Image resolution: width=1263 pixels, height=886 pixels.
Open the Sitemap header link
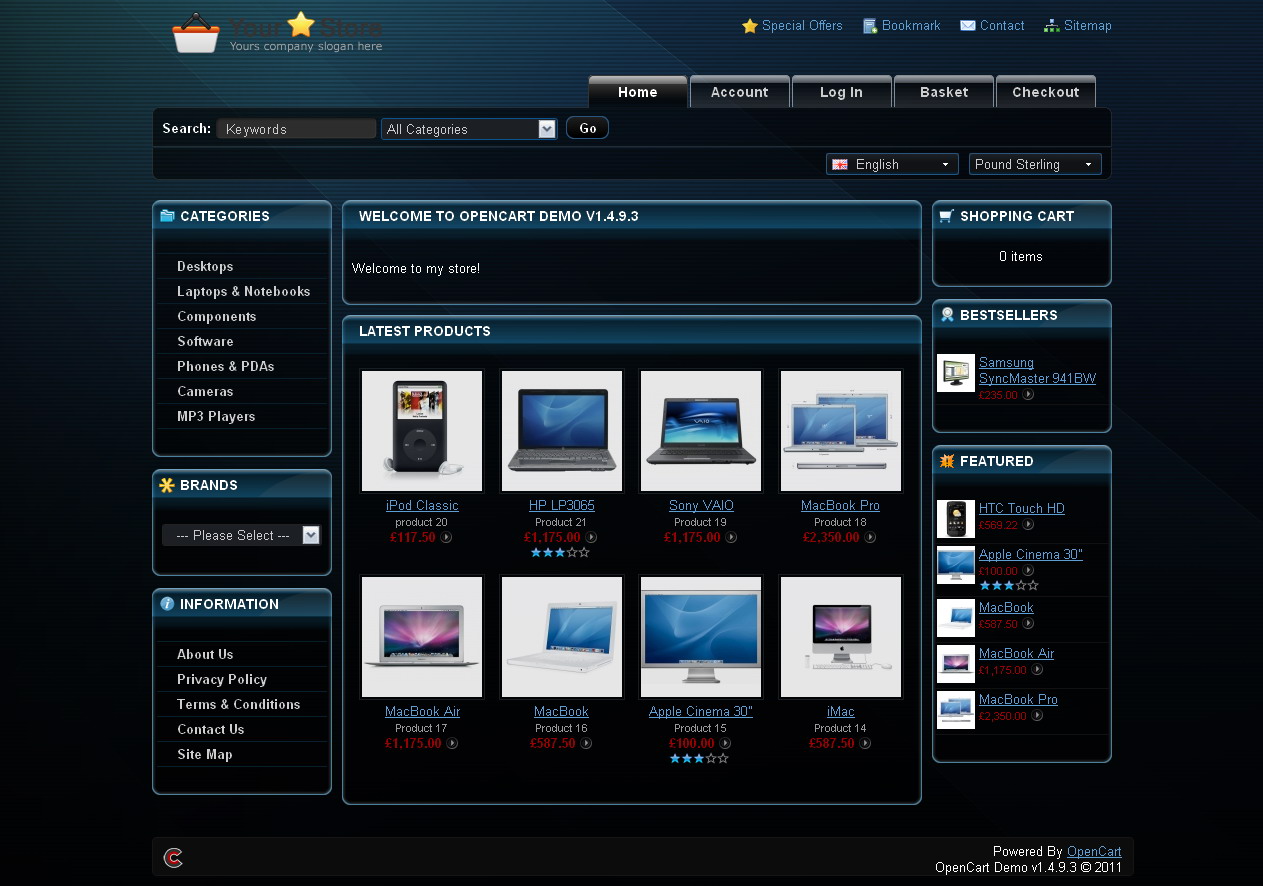[x=1088, y=26]
